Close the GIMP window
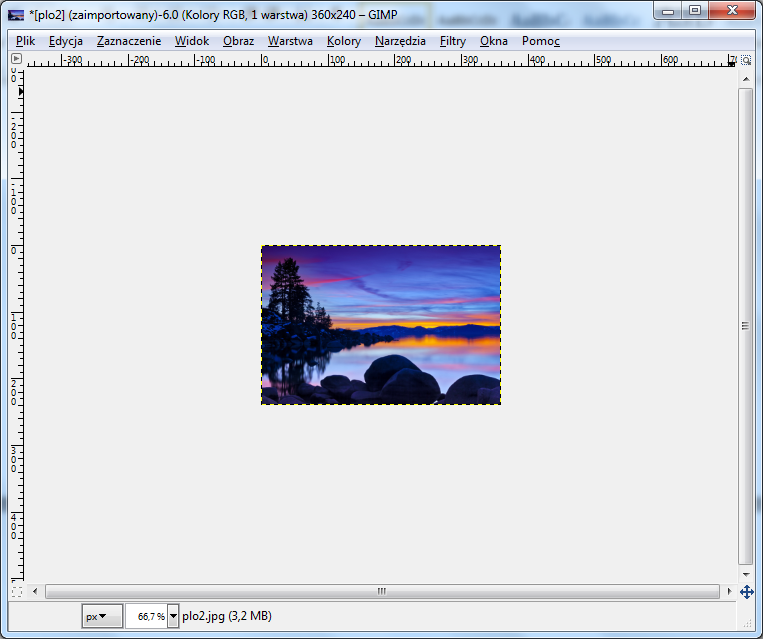The image size is (763, 639). tap(732, 10)
